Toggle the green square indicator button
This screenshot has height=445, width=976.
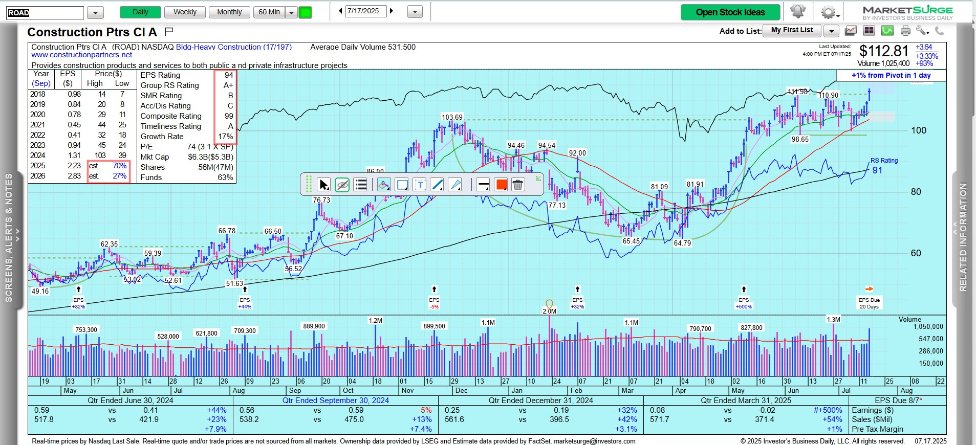(x=305, y=12)
